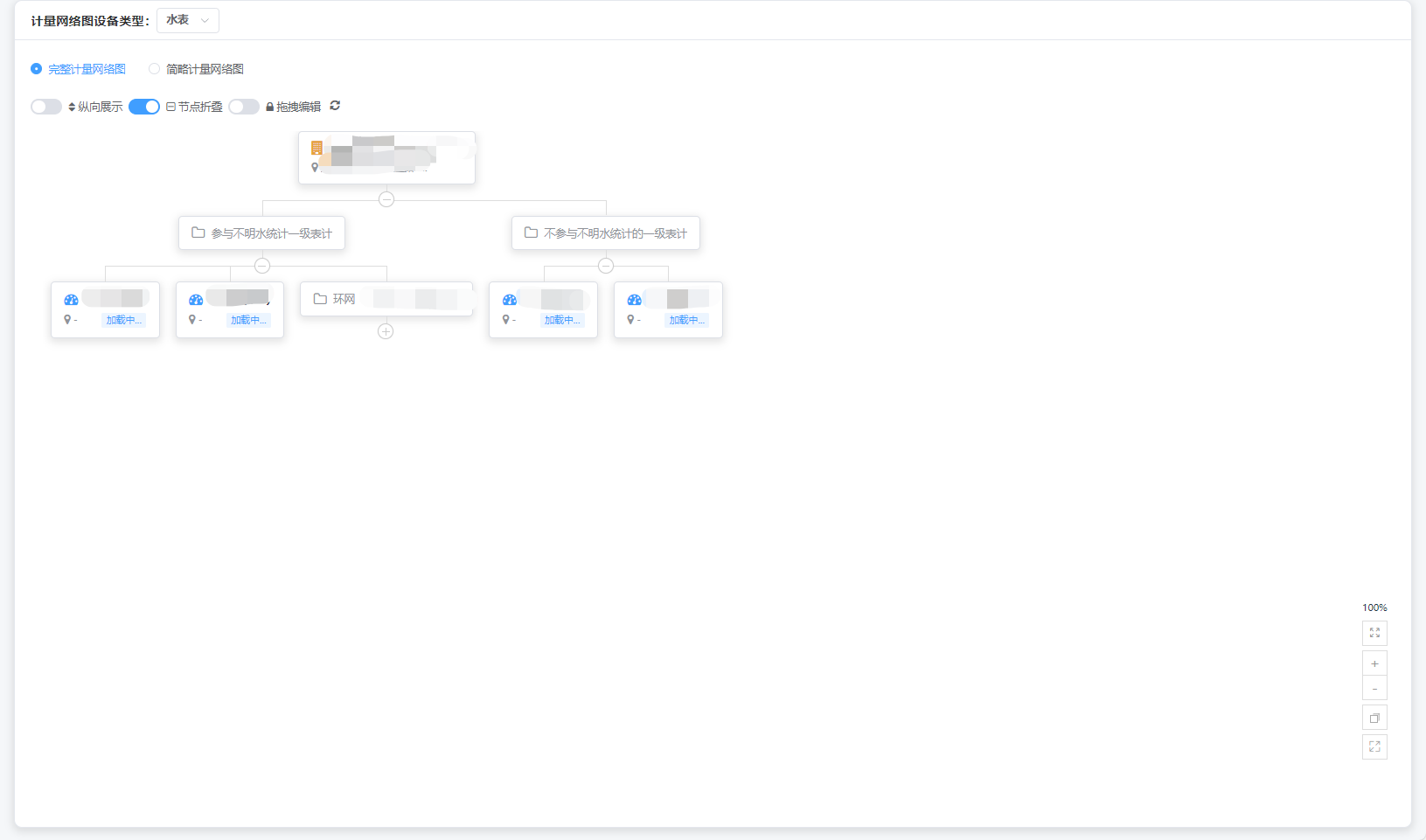Click 加载中 tag in the rightmost meter node

click(686, 320)
